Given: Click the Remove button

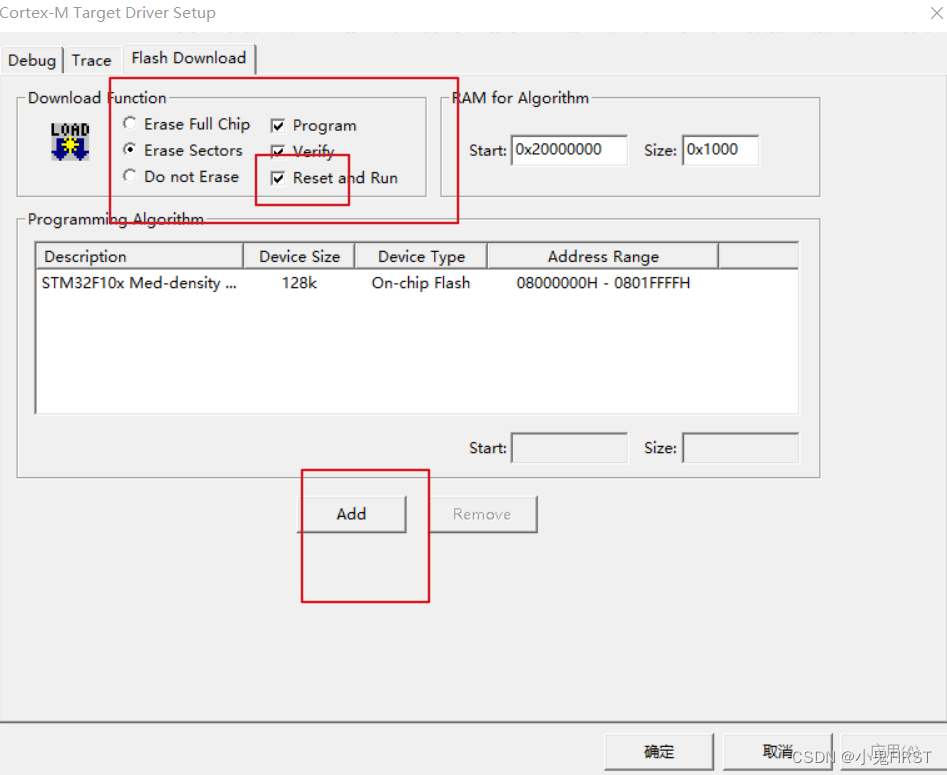Looking at the screenshot, I should coord(483,513).
